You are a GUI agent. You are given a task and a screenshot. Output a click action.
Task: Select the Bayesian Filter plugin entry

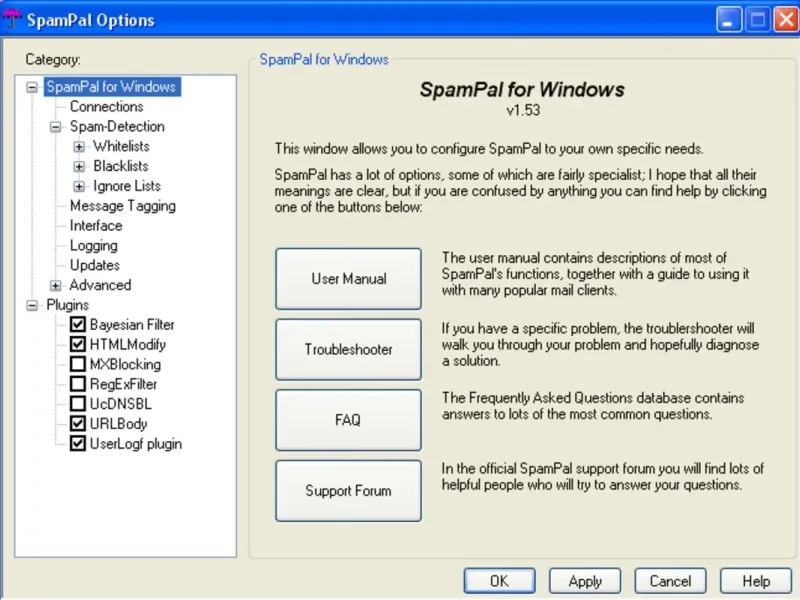coord(132,324)
